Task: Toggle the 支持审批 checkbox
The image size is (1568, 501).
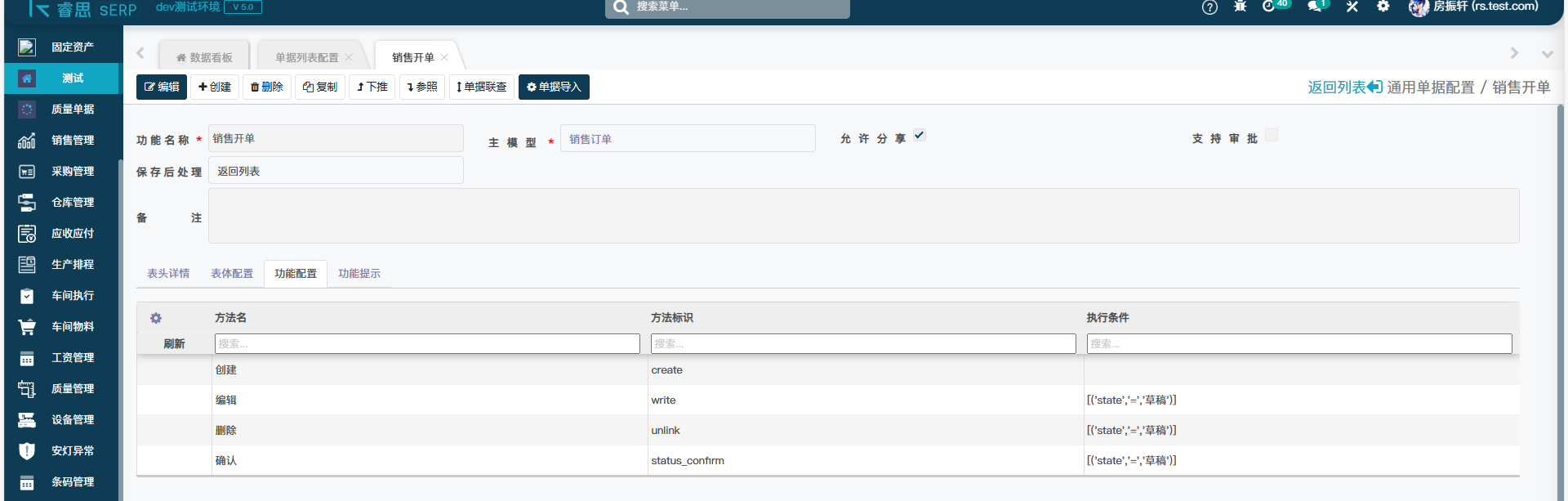Action: (x=1272, y=136)
